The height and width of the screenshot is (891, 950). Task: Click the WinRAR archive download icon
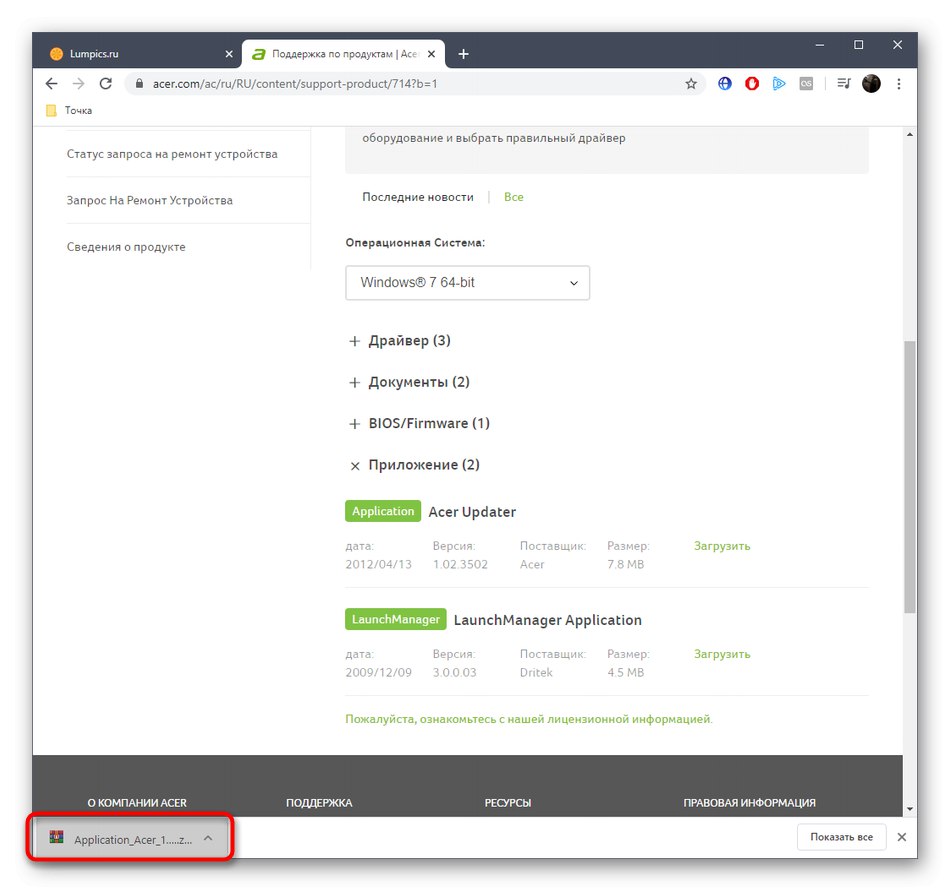coord(57,838)
